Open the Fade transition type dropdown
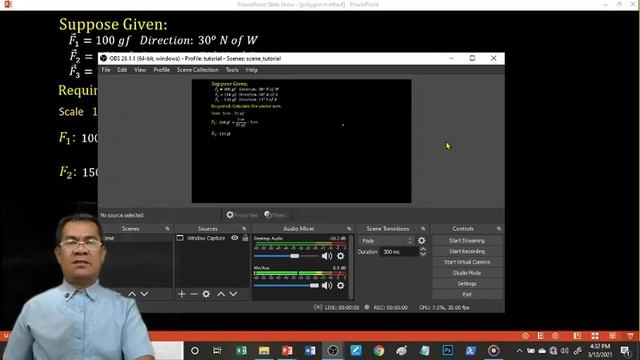 [387, 241]
